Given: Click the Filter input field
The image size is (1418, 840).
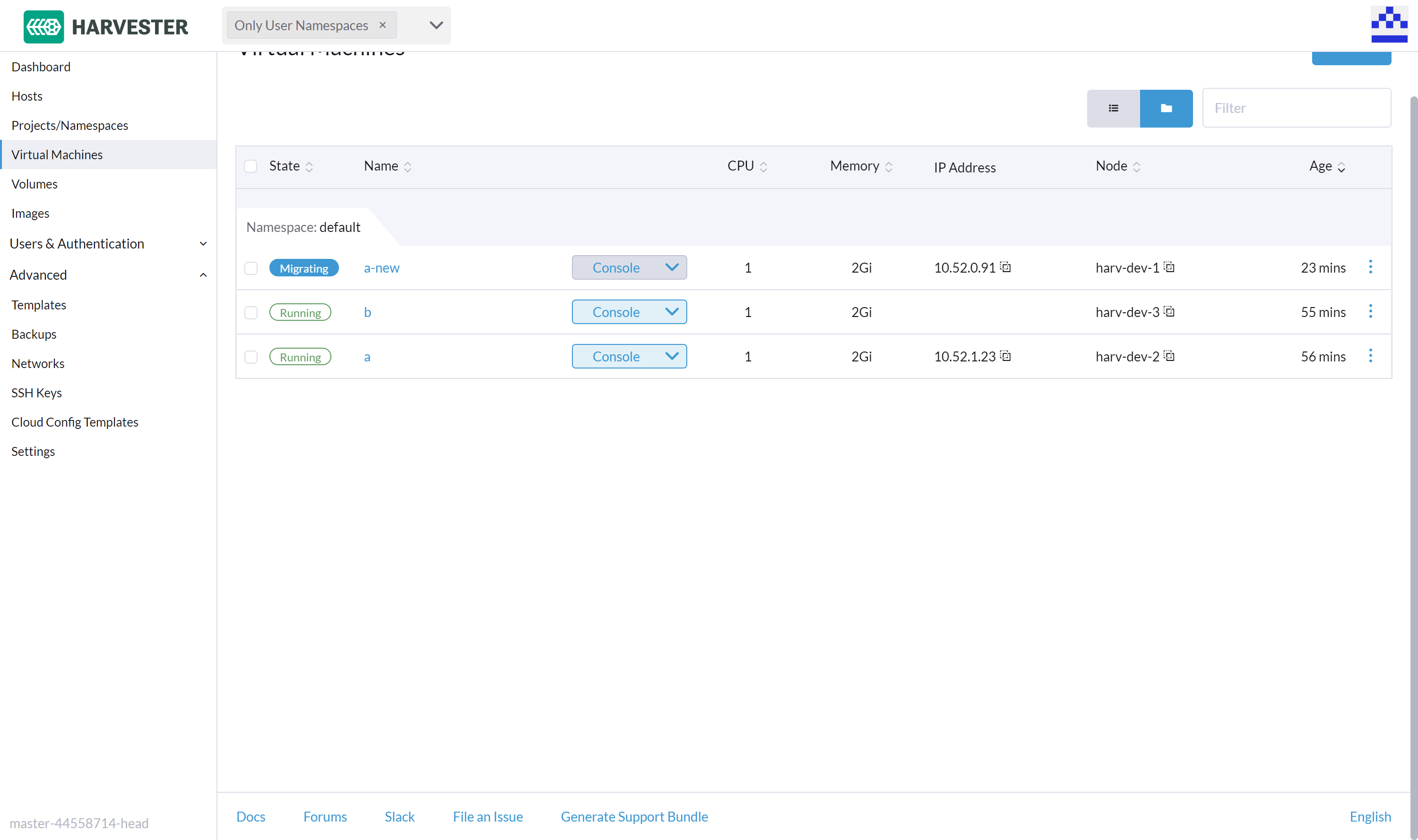Looking at the screenshot, I should tap(1296, 108).
